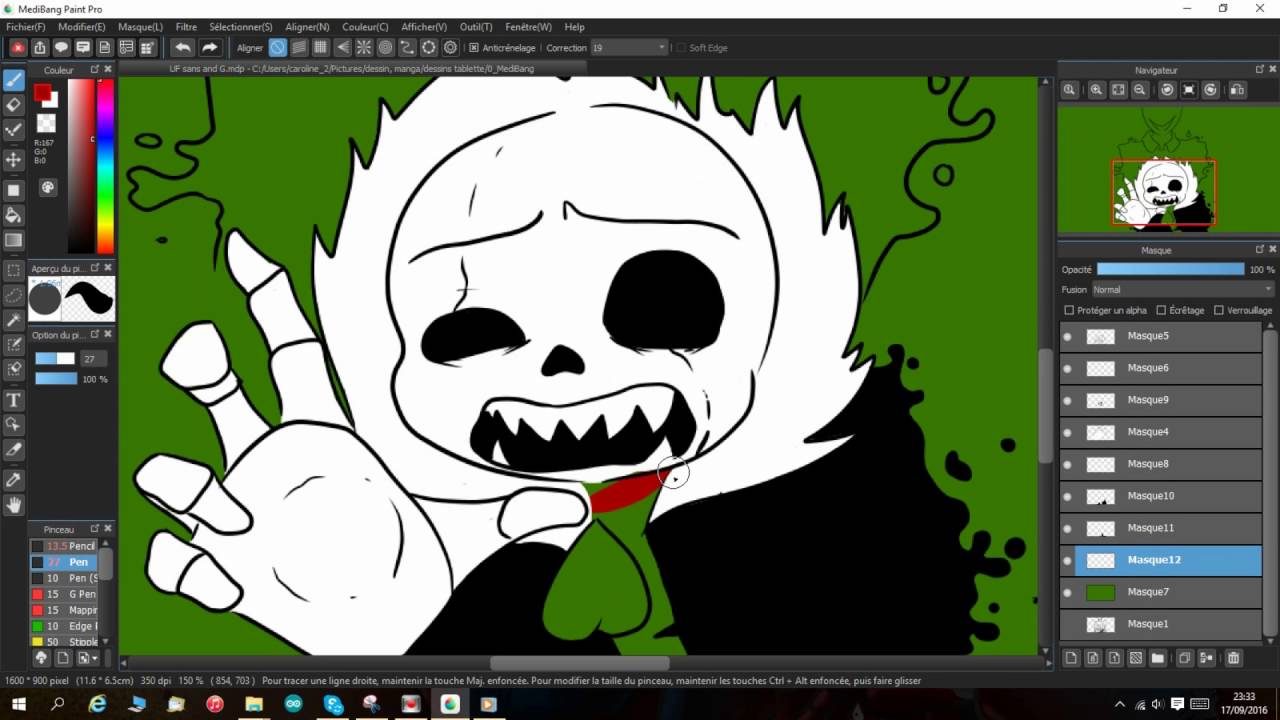The image size is (1280, 720).
Task: Turn off snap with the blue circle icon
Action: click(x=277, y=47)
